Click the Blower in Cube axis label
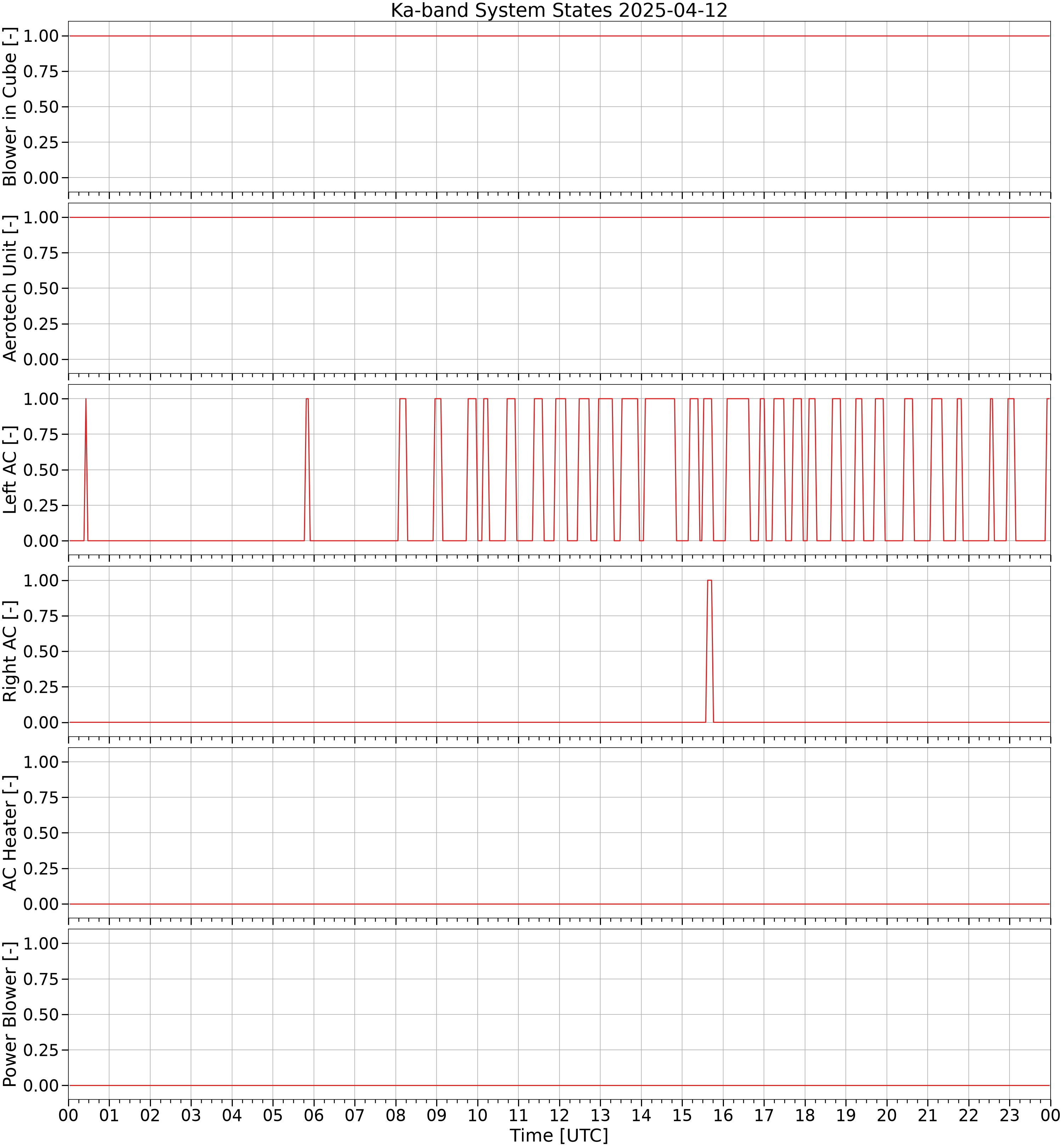 (10, 107)
